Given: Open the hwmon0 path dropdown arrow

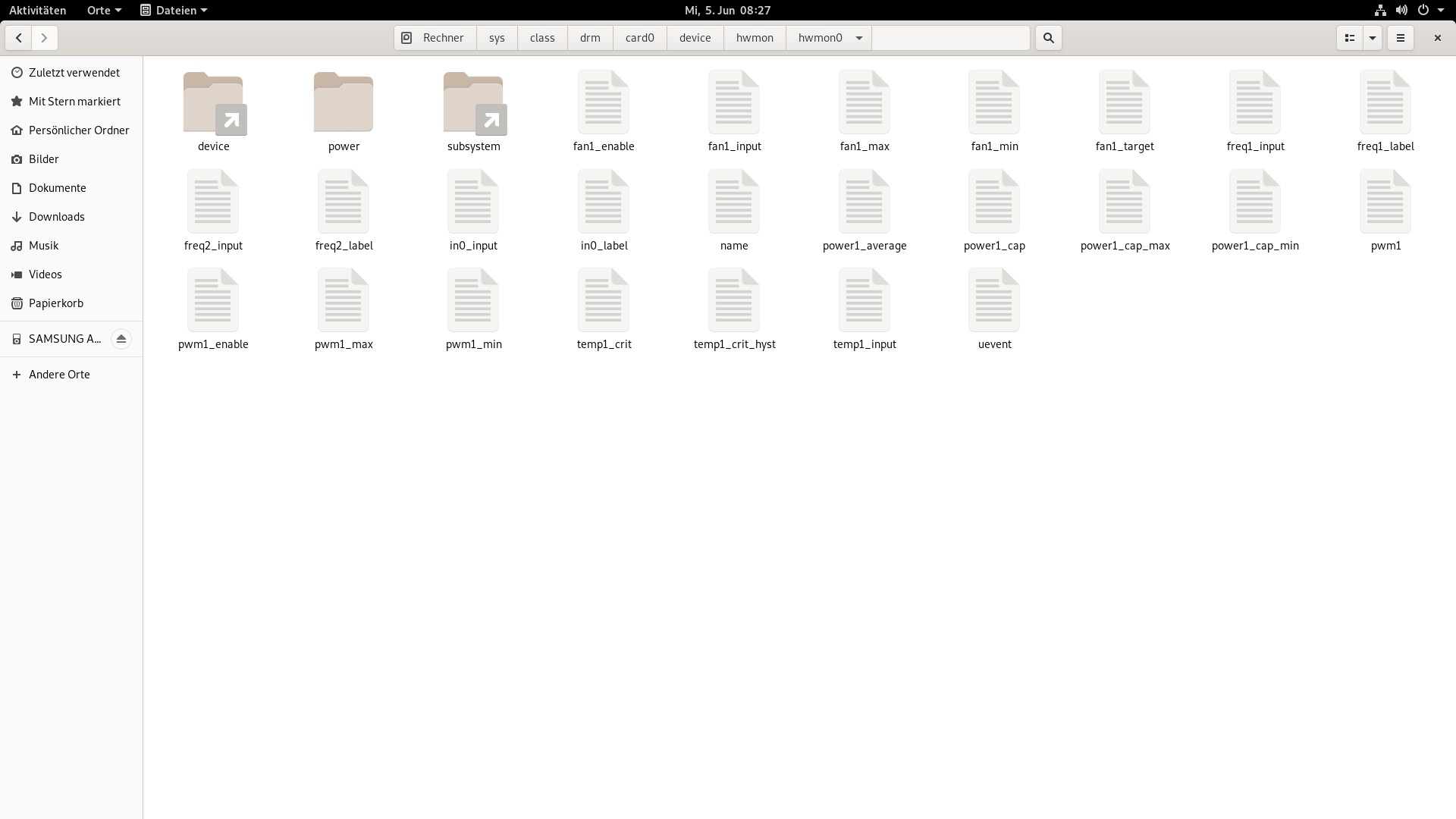Looking at the screenshot, I should 859,38.
